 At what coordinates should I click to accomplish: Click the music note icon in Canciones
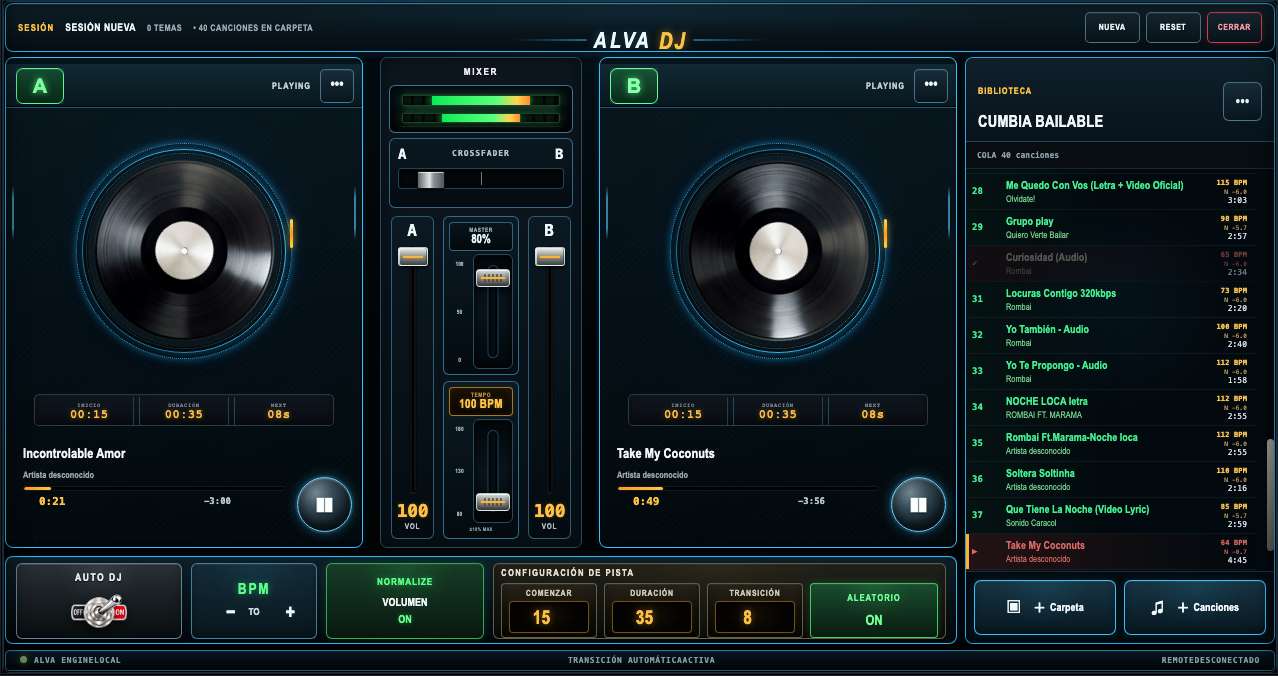click(x=1158, y=607)
